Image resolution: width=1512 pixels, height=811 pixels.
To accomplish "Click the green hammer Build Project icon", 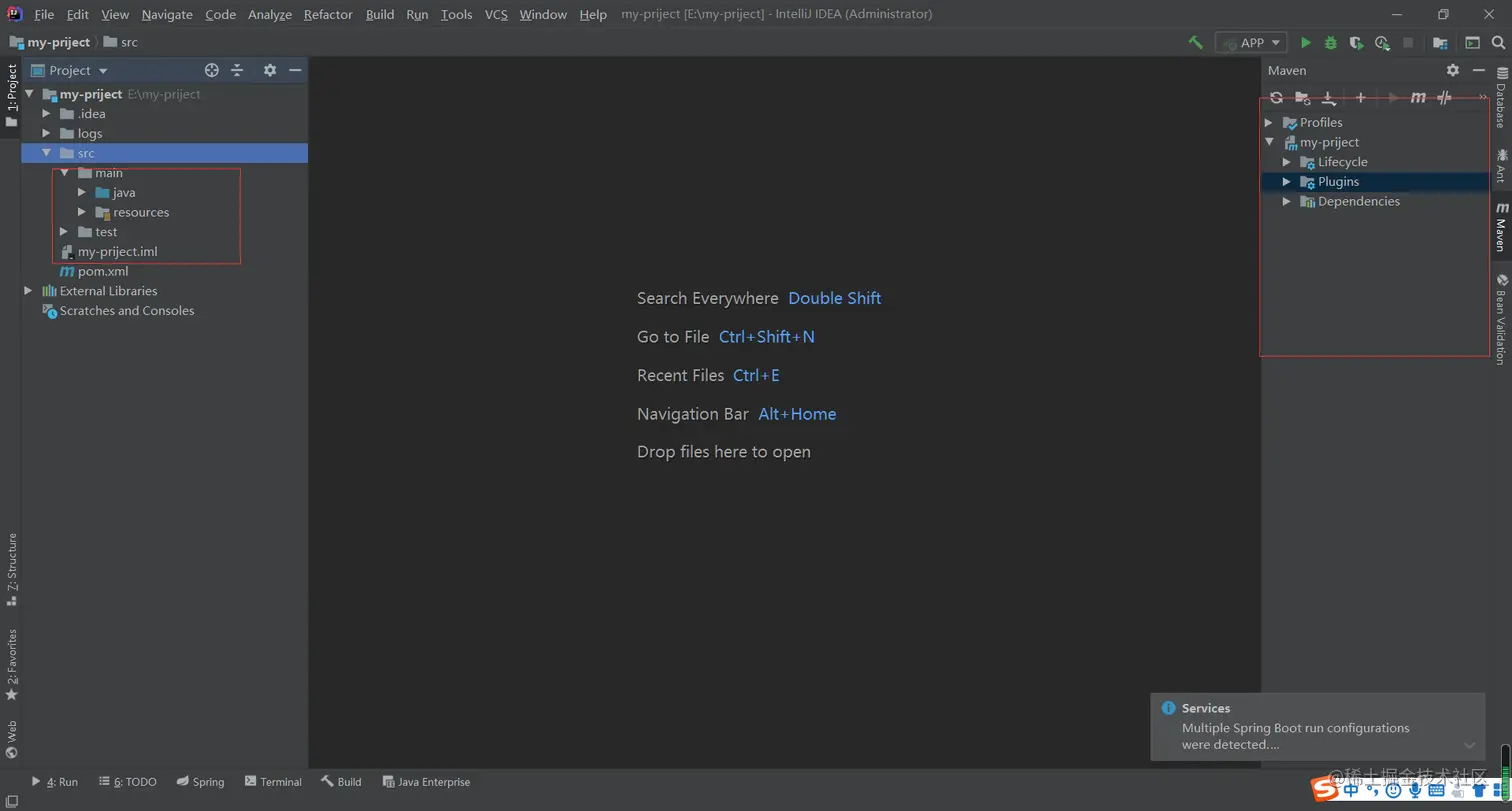I will (1195, 43).
